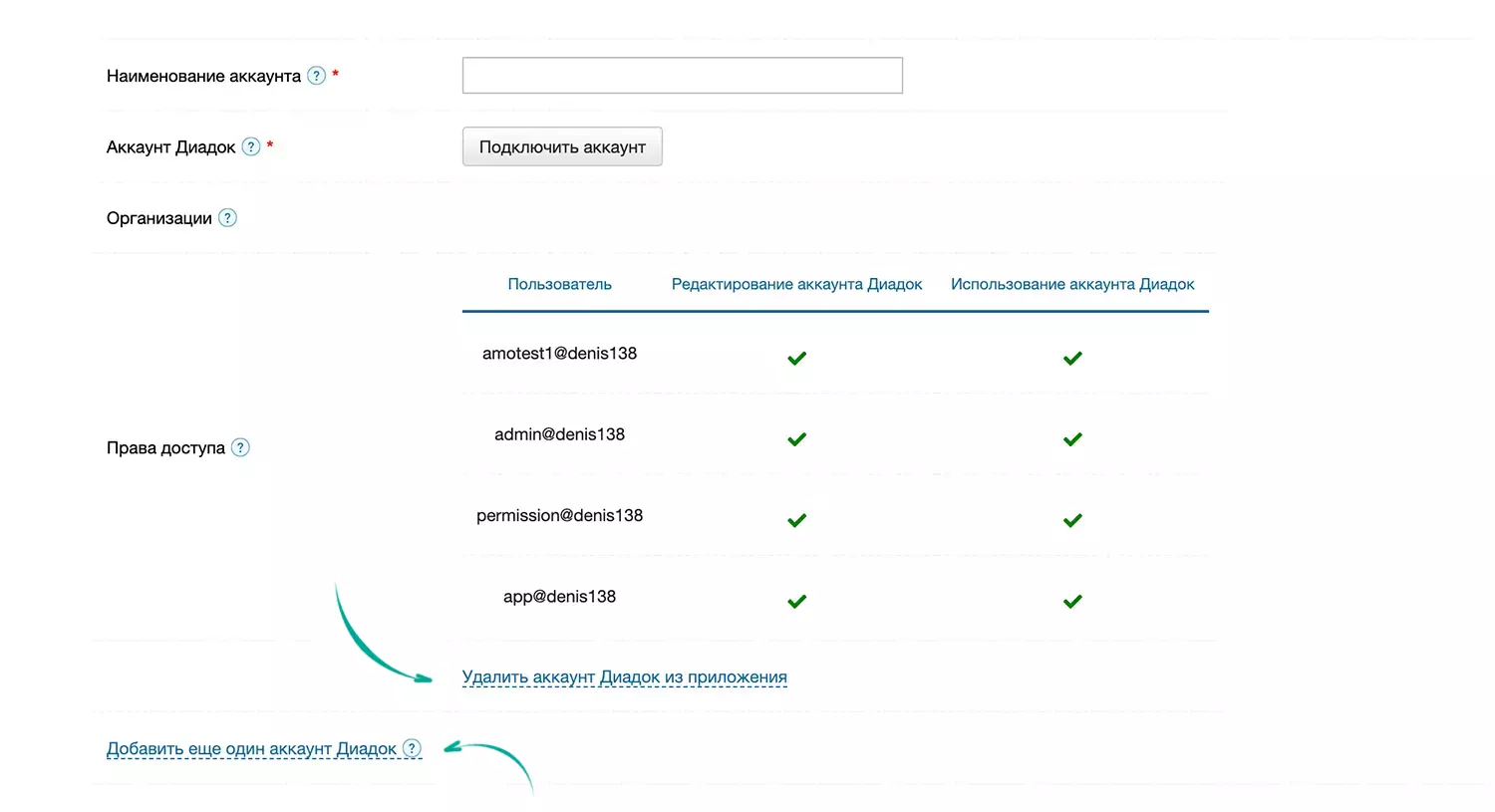
Task: Click the Подключить аккаунт button
Action: click(562, 146)
